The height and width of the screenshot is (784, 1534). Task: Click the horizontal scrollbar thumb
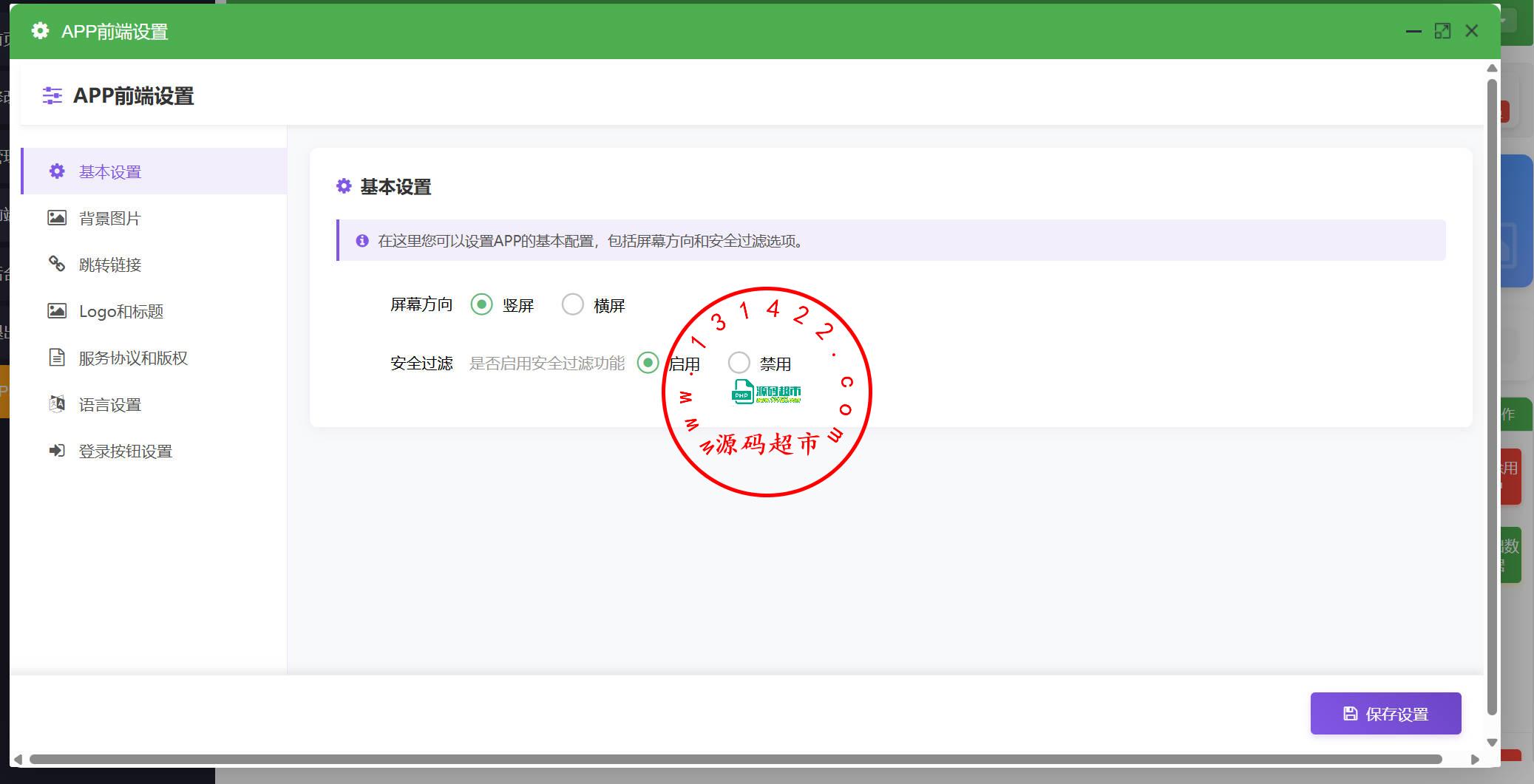(736, 759)
